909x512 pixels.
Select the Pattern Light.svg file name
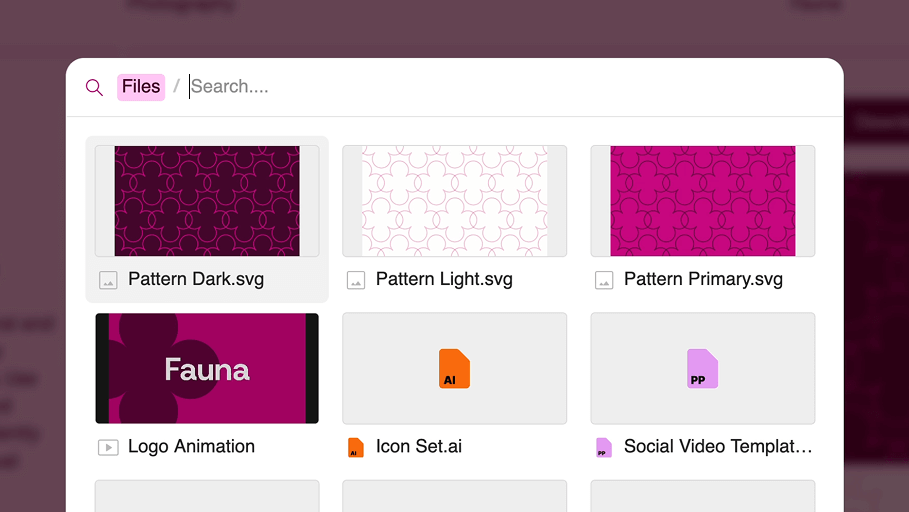tap(444, 280)
